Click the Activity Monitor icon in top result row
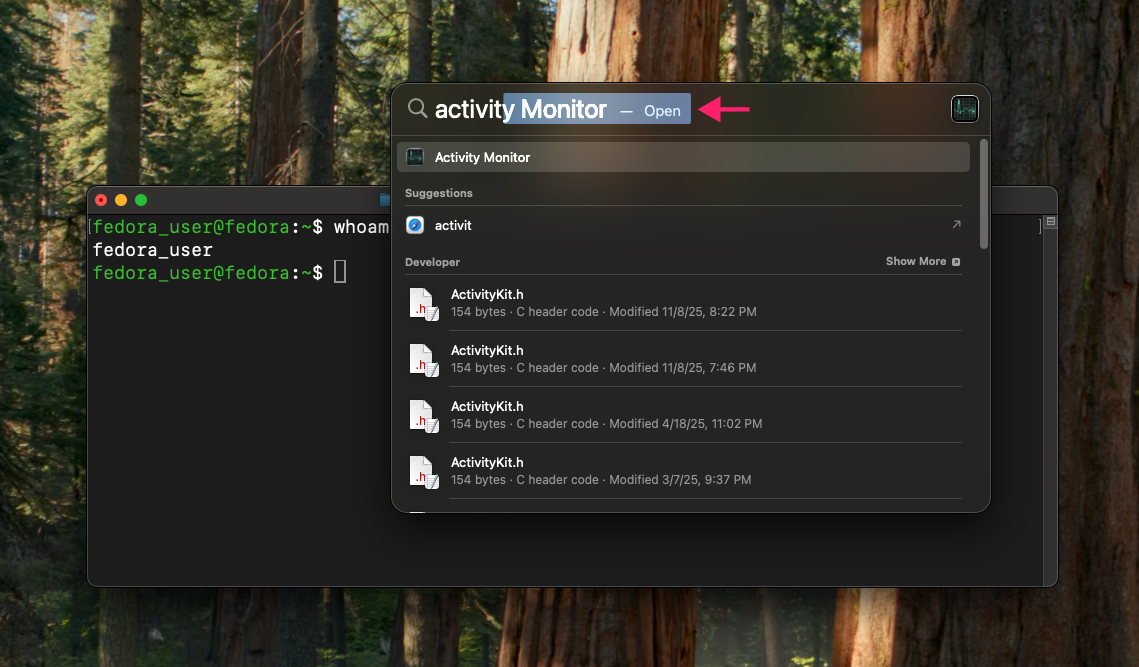Screen dimensions: 1139x667 click(415, 157)
